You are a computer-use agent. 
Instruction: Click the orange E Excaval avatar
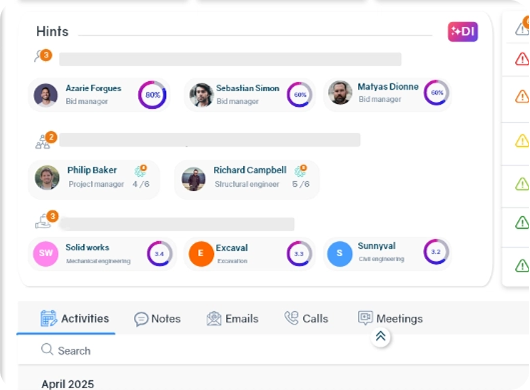click(201, 254)
